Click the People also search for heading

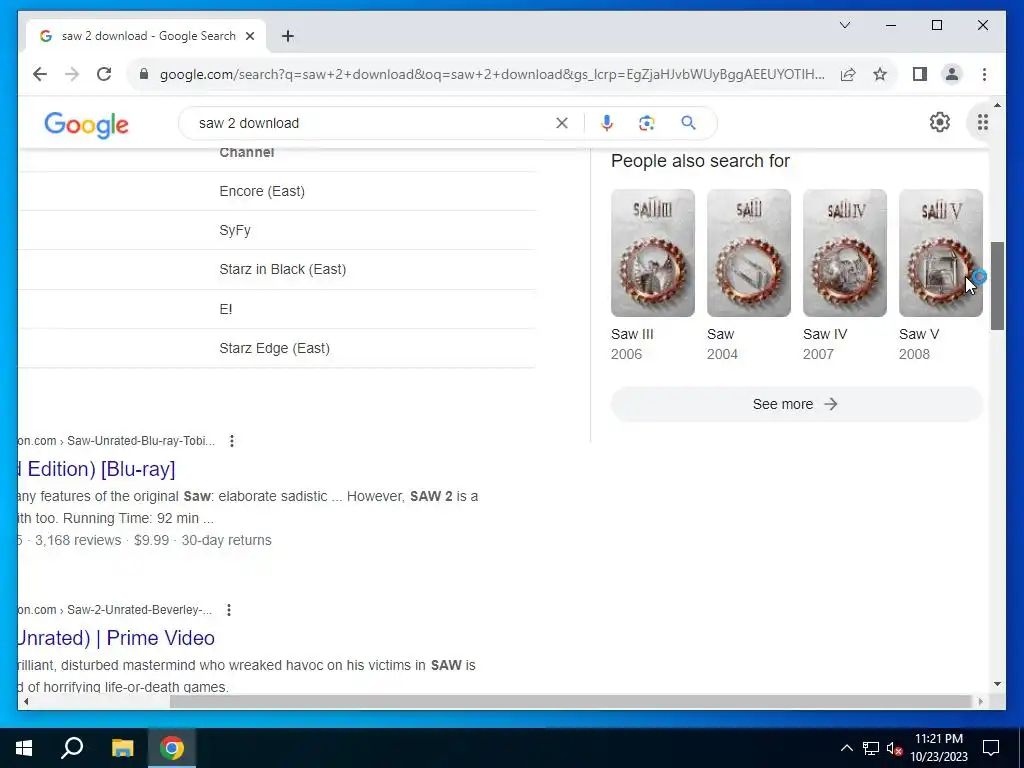tap(700, 161)
